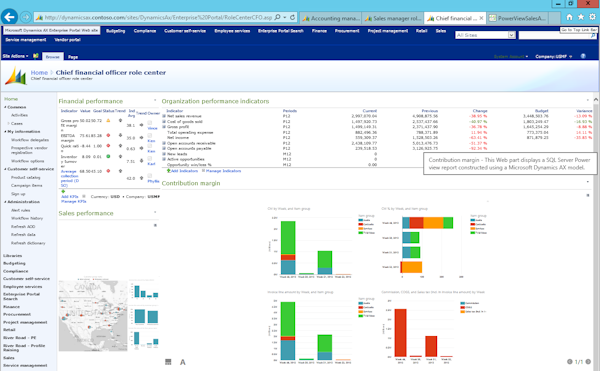Select the Browse ribbon tab
The height and width of the screenshot is (371, 600).
(x=53, y=57)
